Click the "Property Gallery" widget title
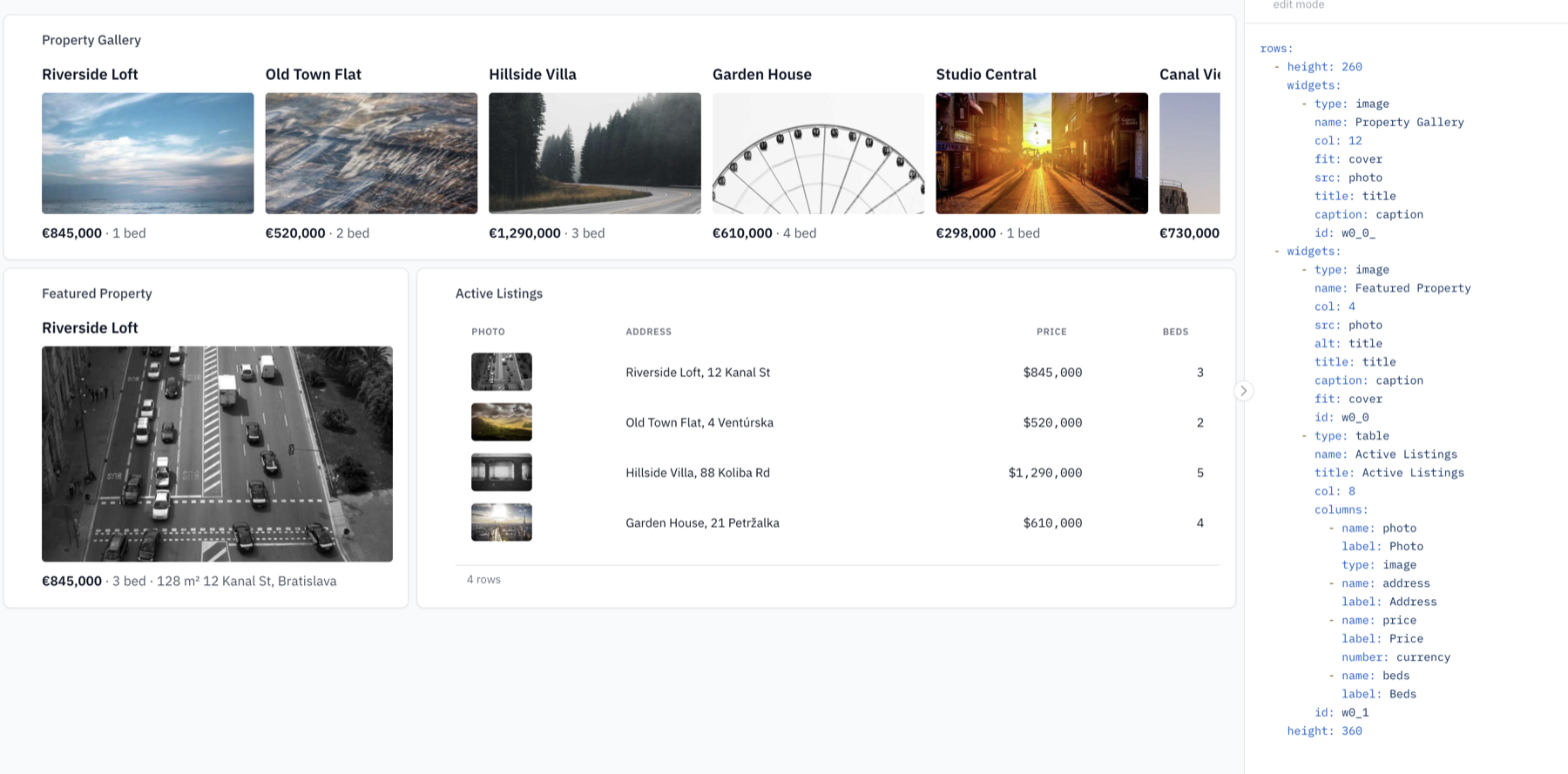 (x=91, y=40)
